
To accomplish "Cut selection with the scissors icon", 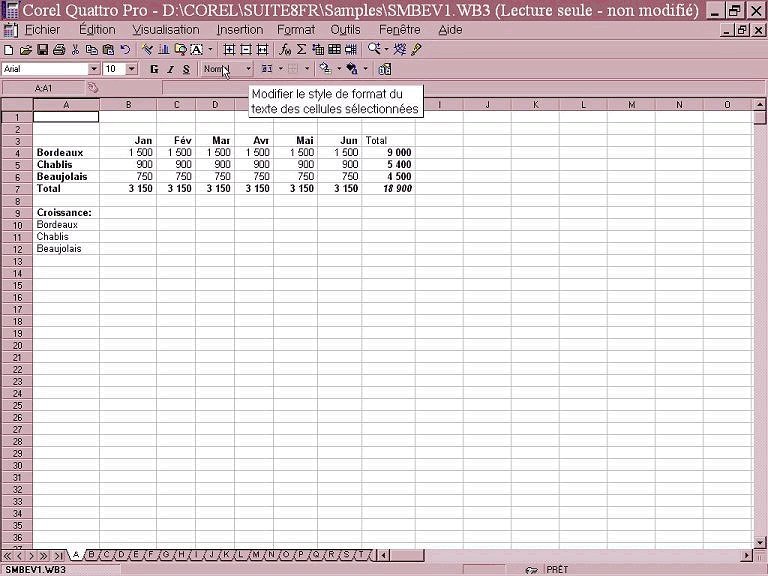I will [75, 49].
